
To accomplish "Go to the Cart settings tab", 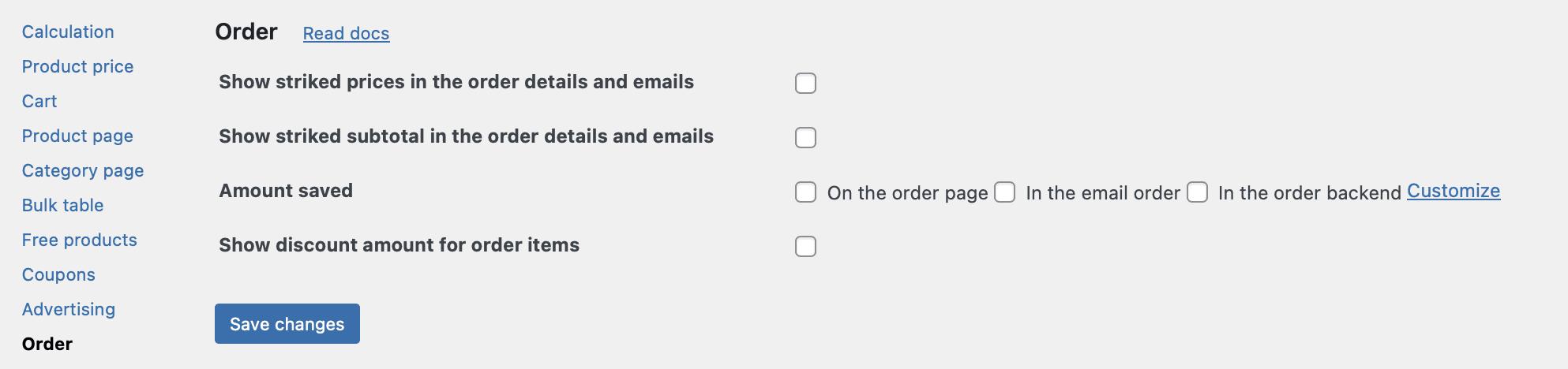I will point(39,101).
